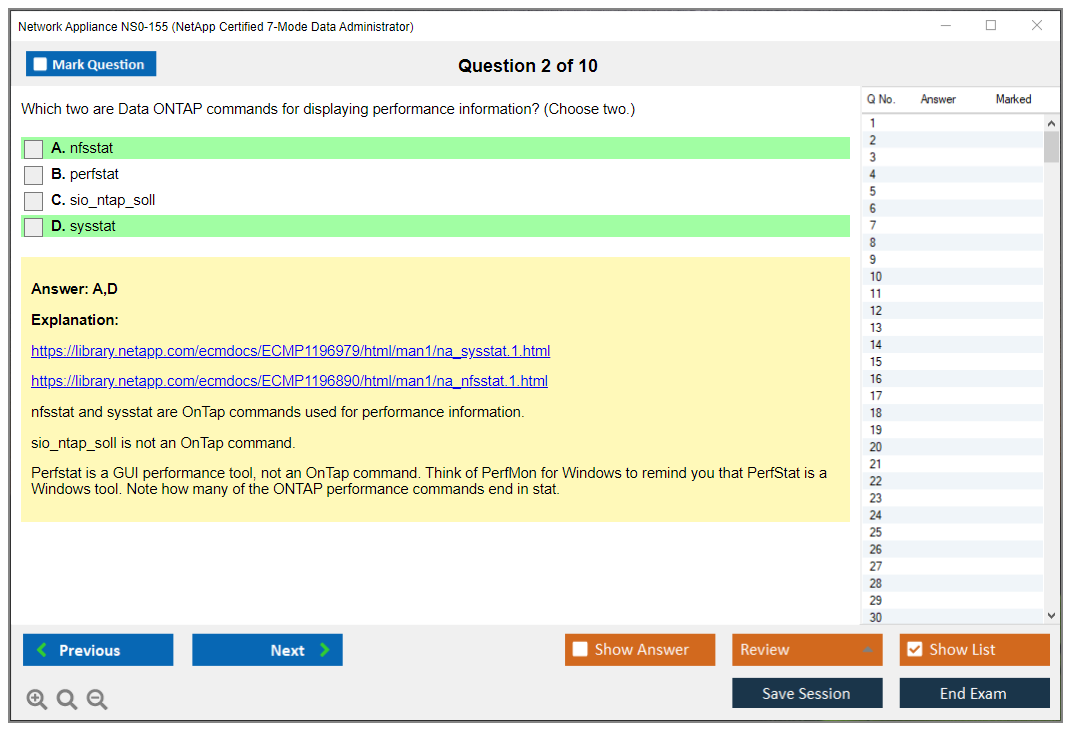Toggle the Show List checkbox
Screen dimensions: 1075x735
pos(914,650)
